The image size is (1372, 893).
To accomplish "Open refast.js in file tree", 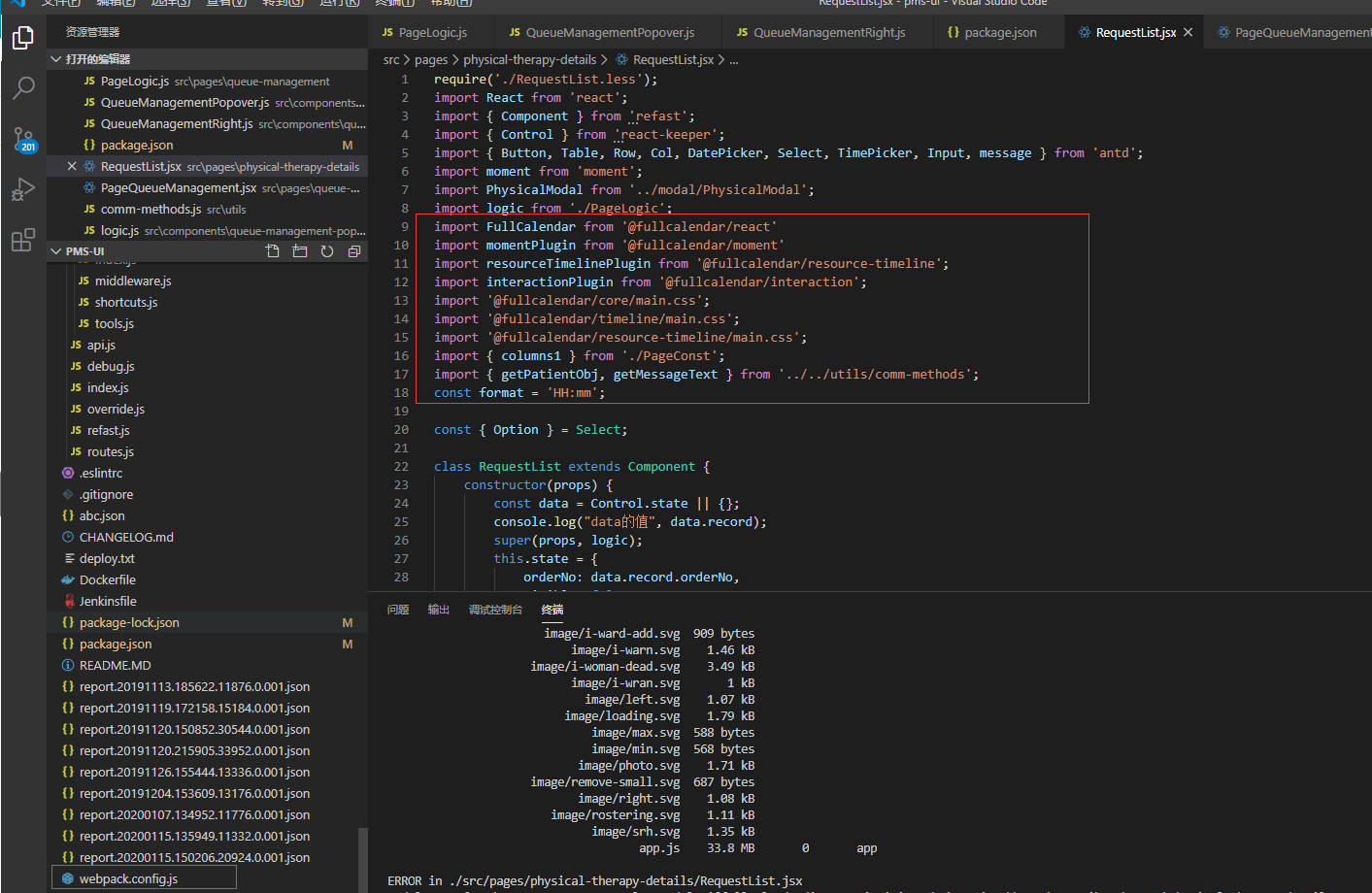I will point(207,431).
